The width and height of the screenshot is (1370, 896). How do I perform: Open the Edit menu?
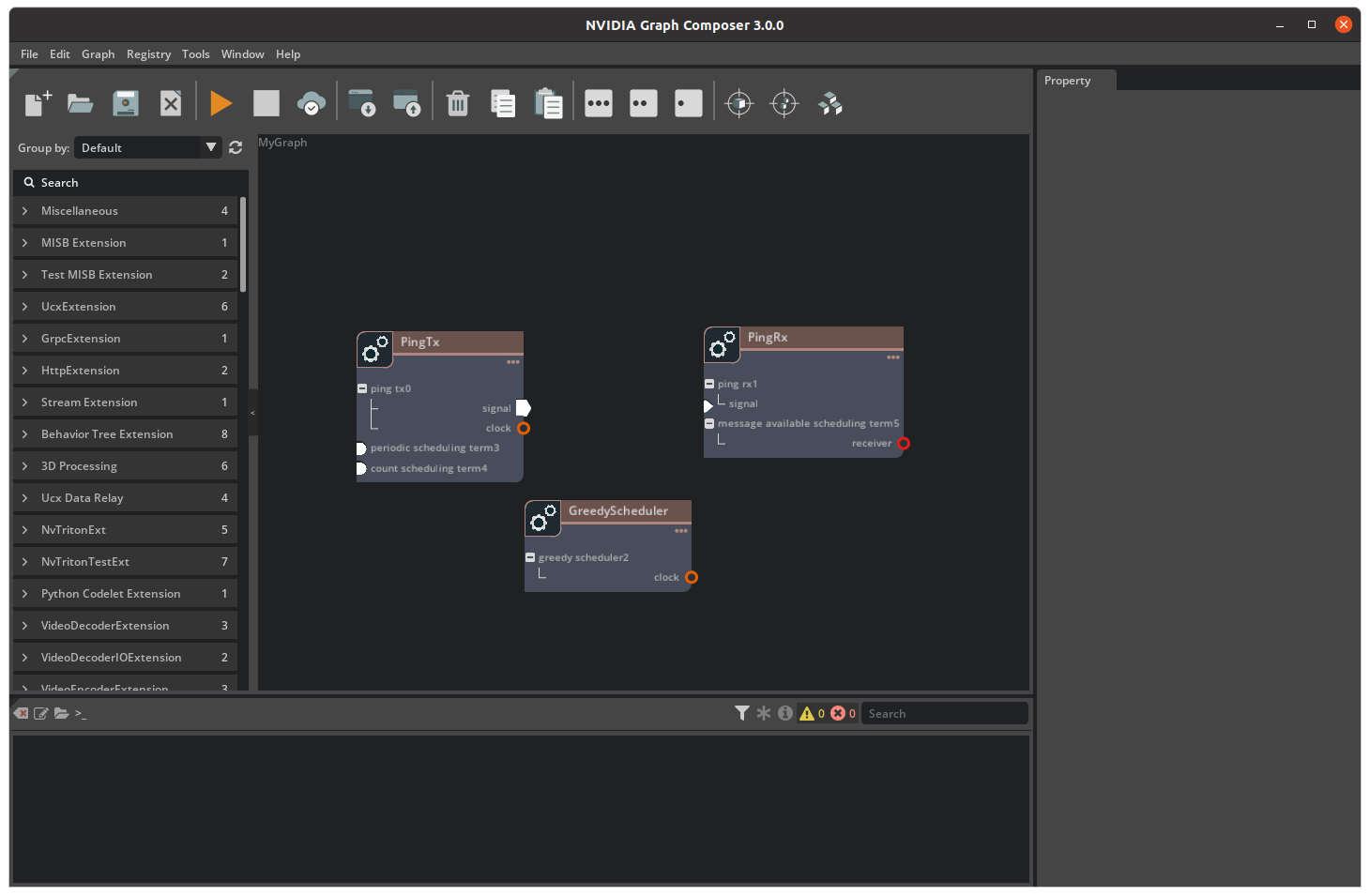click(60, 54)
